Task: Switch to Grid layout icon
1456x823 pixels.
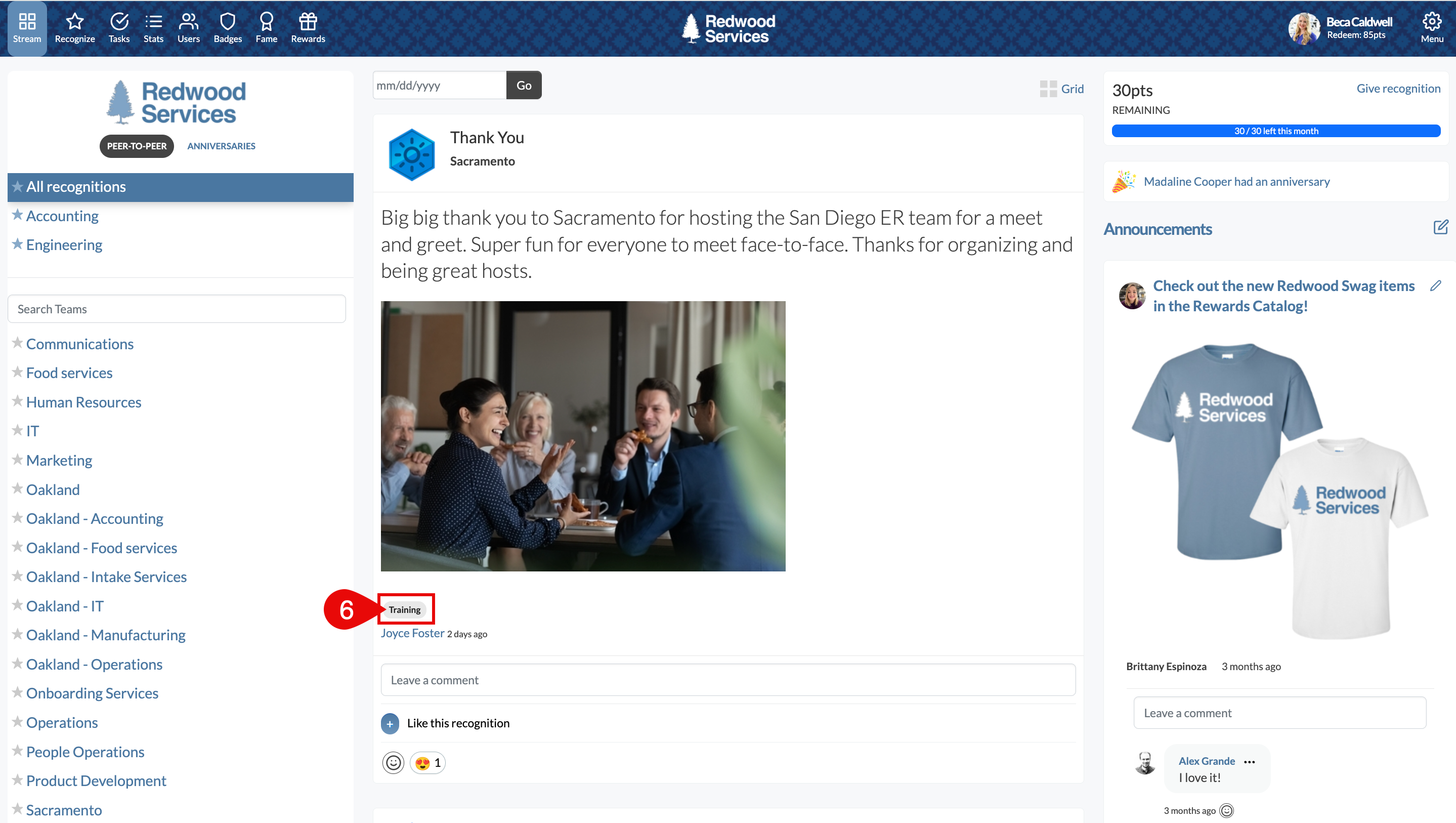Action: (1048, 89)
